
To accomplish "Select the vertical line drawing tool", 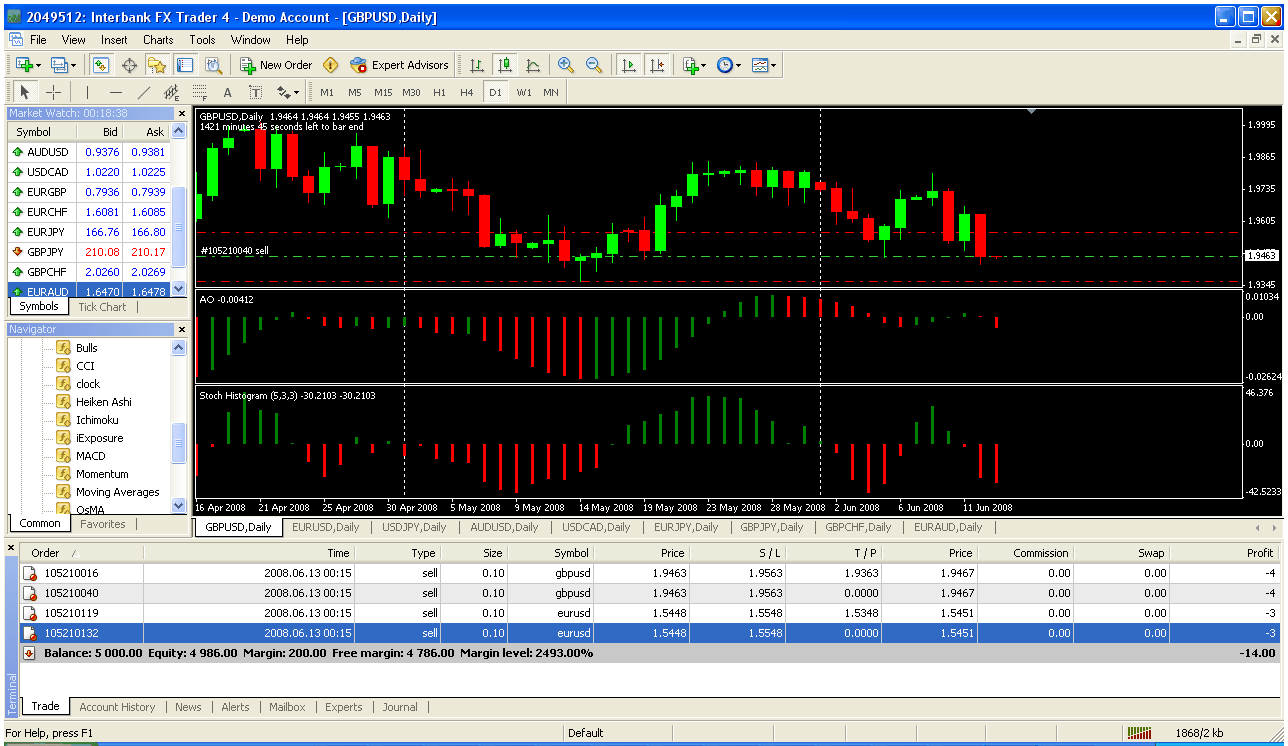I will point(88,92).
